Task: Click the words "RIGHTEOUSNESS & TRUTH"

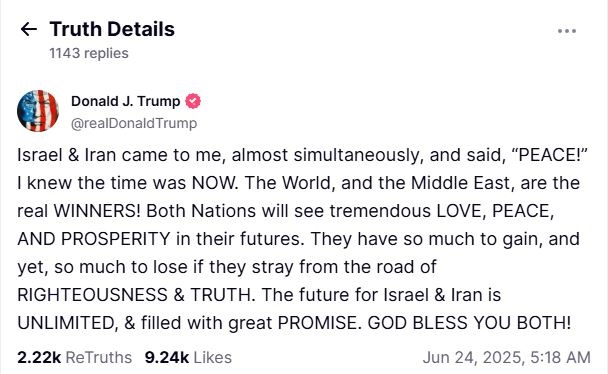Action: coord(134,295)
